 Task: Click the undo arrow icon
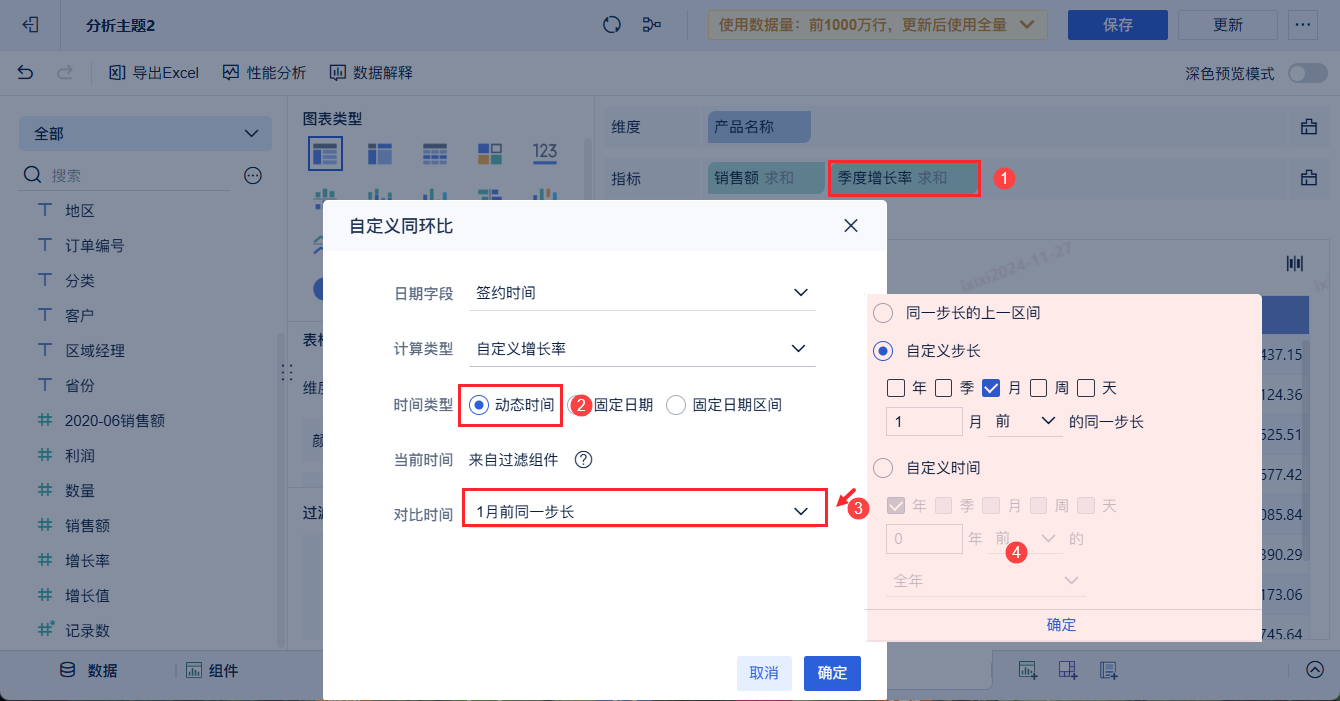tap(26, 73)
